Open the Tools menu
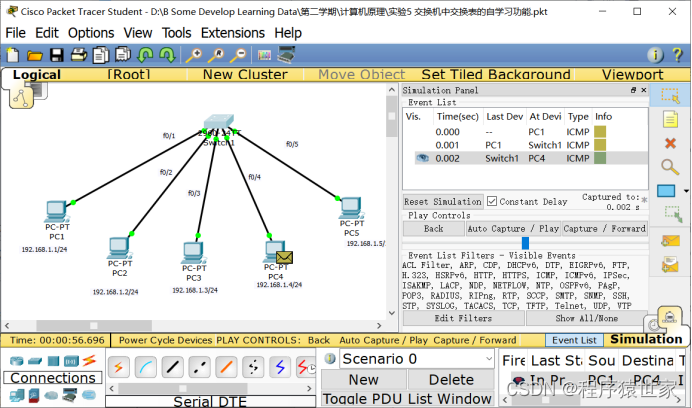 [177, 33]
